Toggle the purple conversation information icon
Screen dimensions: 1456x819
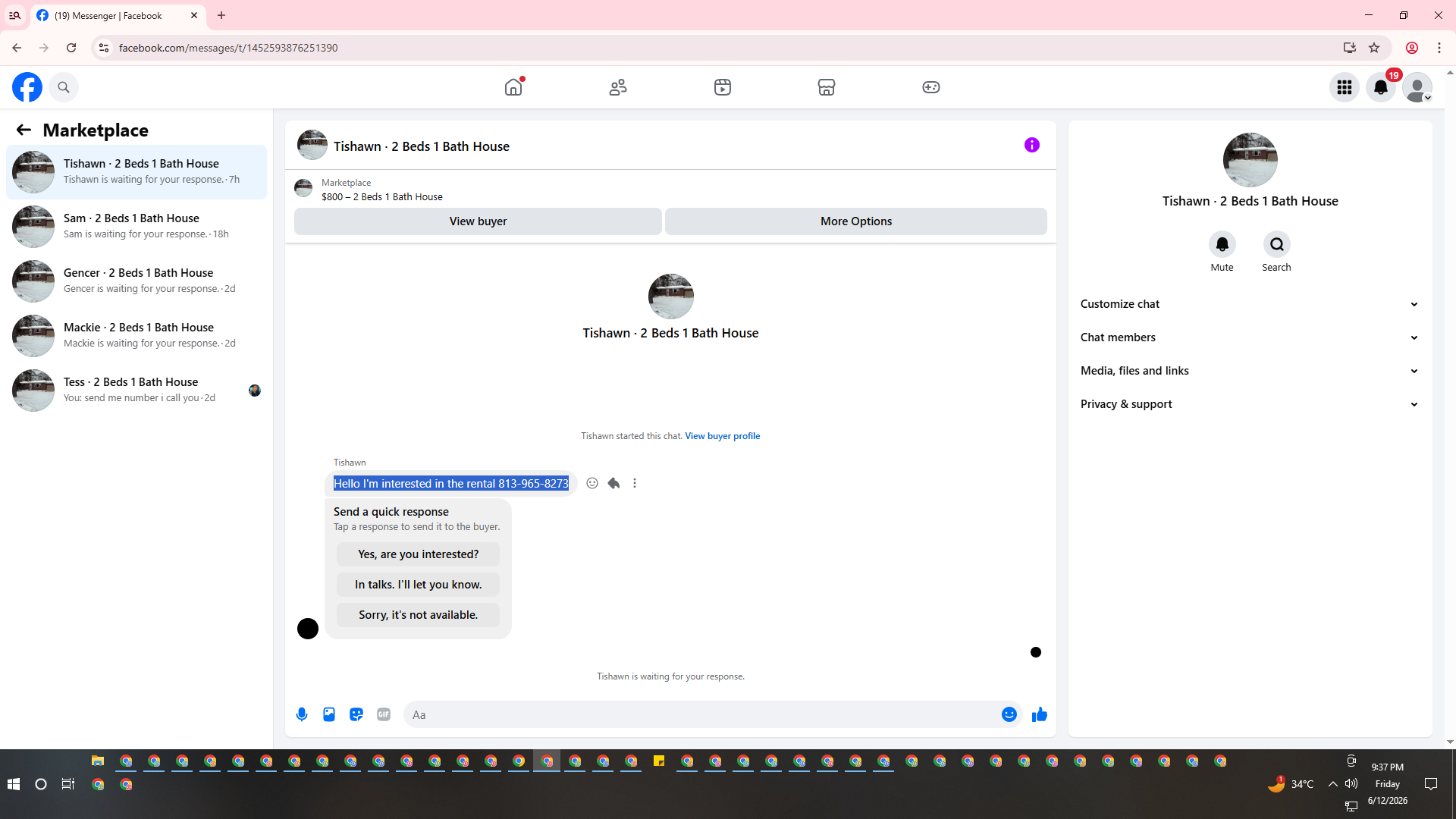pos(1032,145)
